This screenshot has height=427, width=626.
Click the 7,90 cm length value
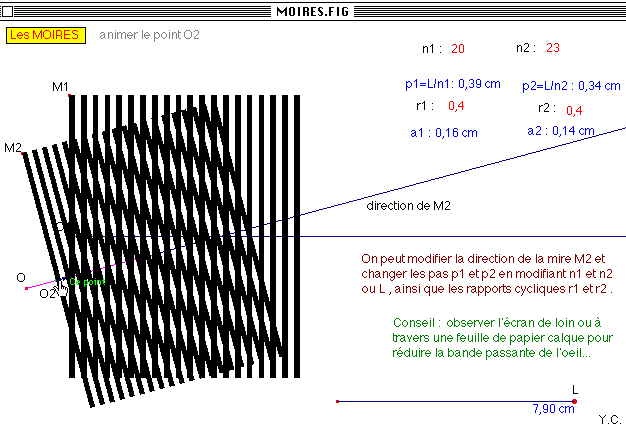point(553,409)
